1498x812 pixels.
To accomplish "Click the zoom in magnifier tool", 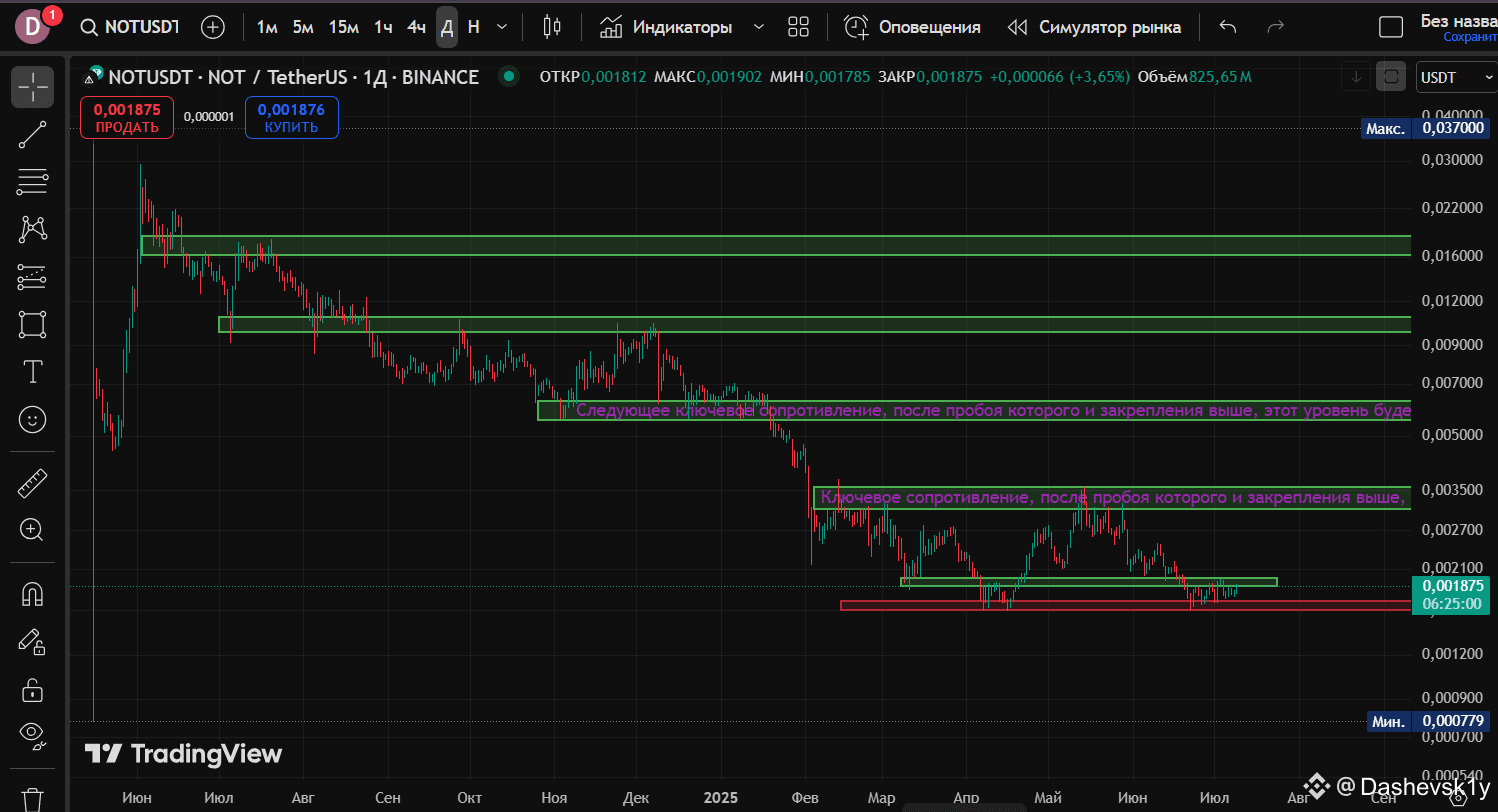I will pyautogui.click(x=32, y=530).
